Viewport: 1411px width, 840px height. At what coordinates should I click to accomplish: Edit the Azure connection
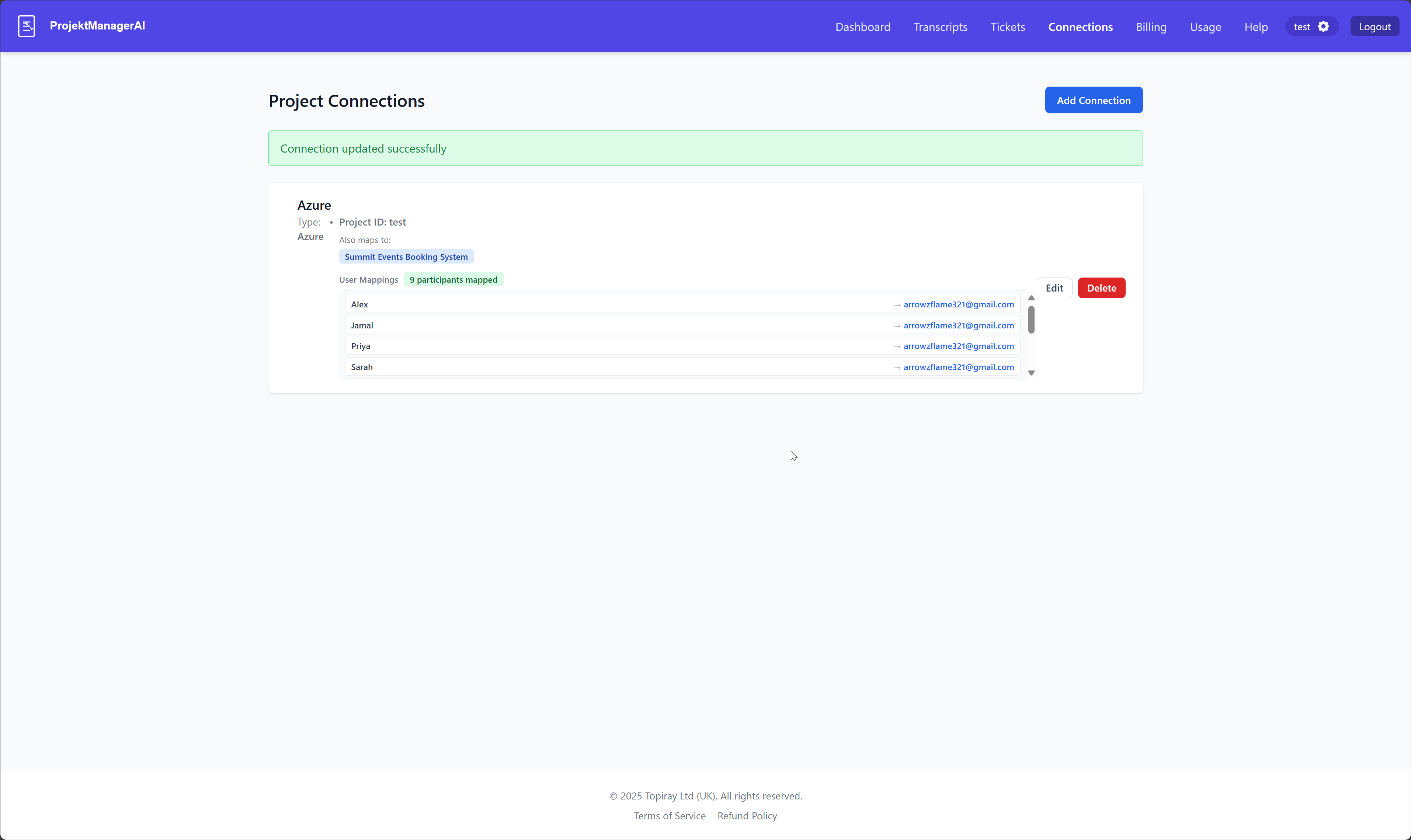tap(1054, 288)
